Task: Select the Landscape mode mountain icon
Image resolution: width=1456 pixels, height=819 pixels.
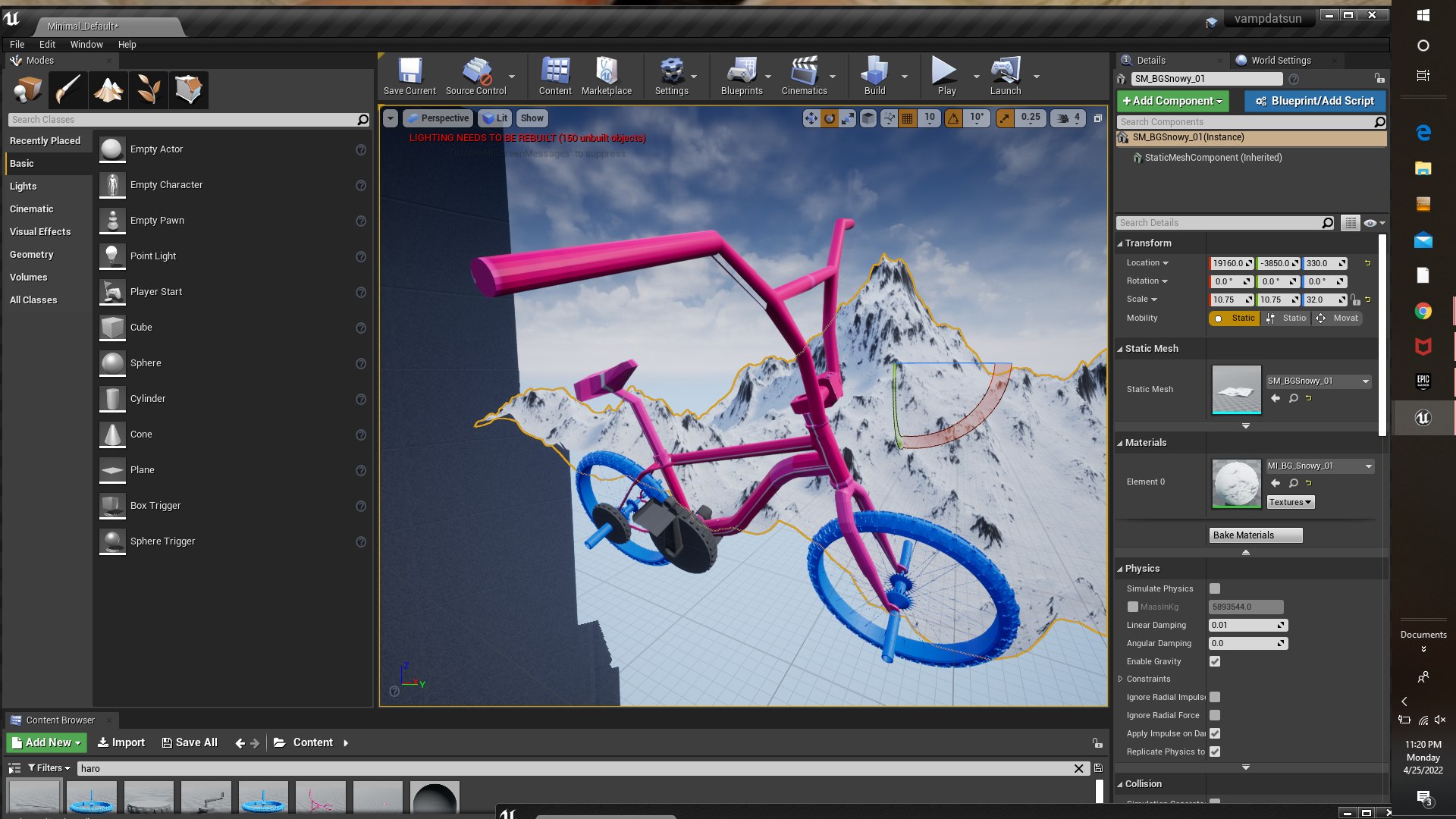Action: click(108, 89)
